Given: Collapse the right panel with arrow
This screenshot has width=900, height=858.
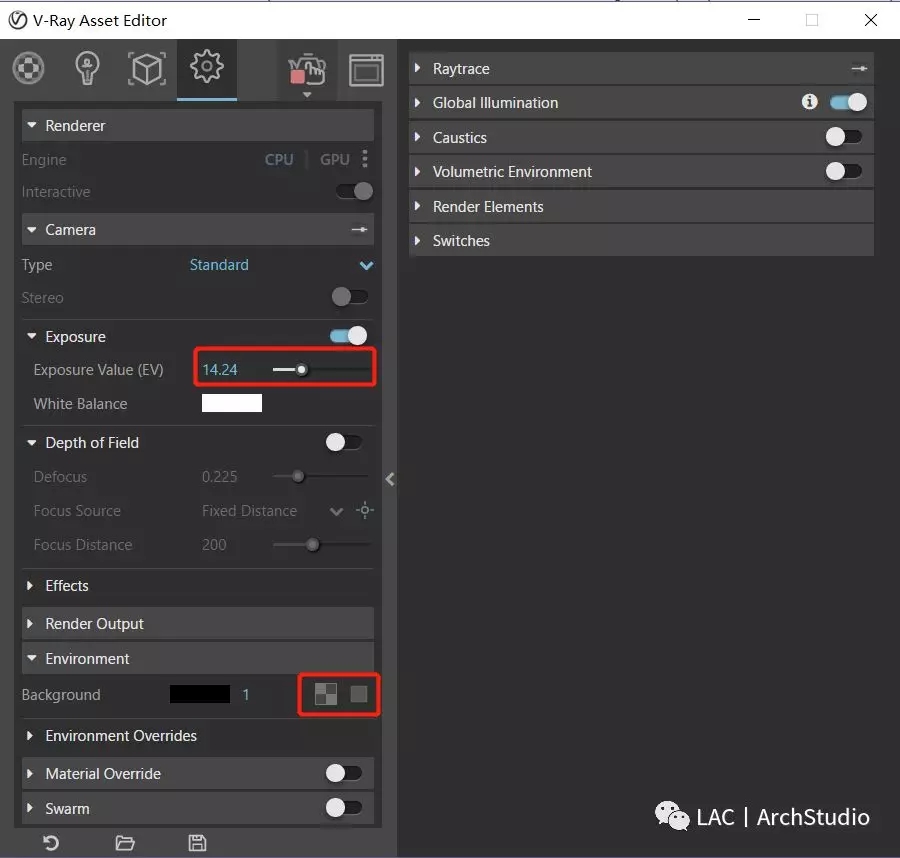Looking at the screenshot, I should [x=390, y=479].
